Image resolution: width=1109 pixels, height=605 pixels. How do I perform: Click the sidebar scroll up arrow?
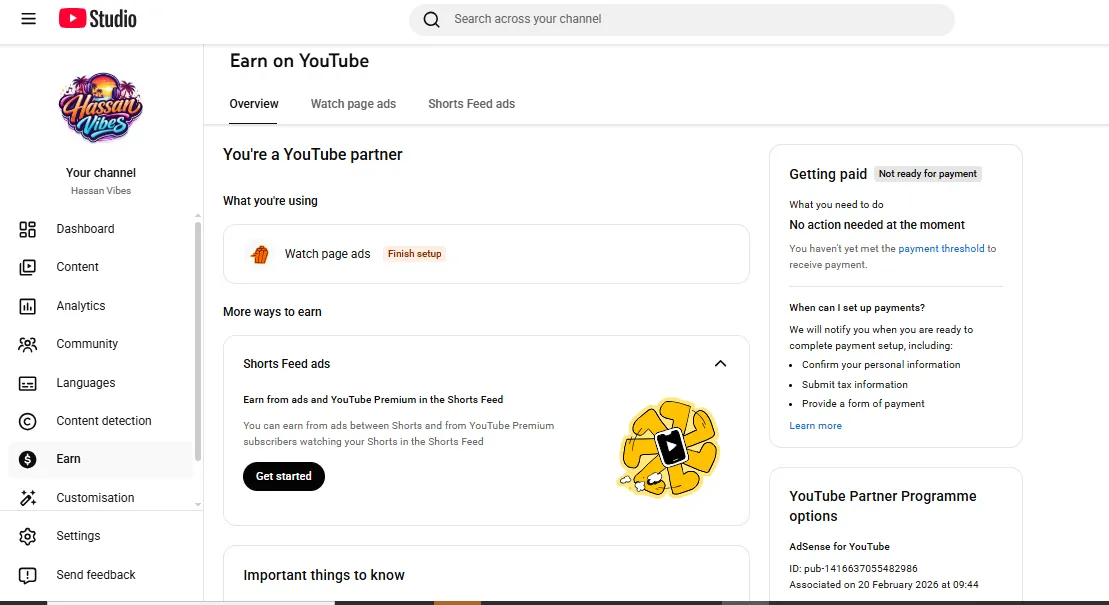tap(197, 216)
